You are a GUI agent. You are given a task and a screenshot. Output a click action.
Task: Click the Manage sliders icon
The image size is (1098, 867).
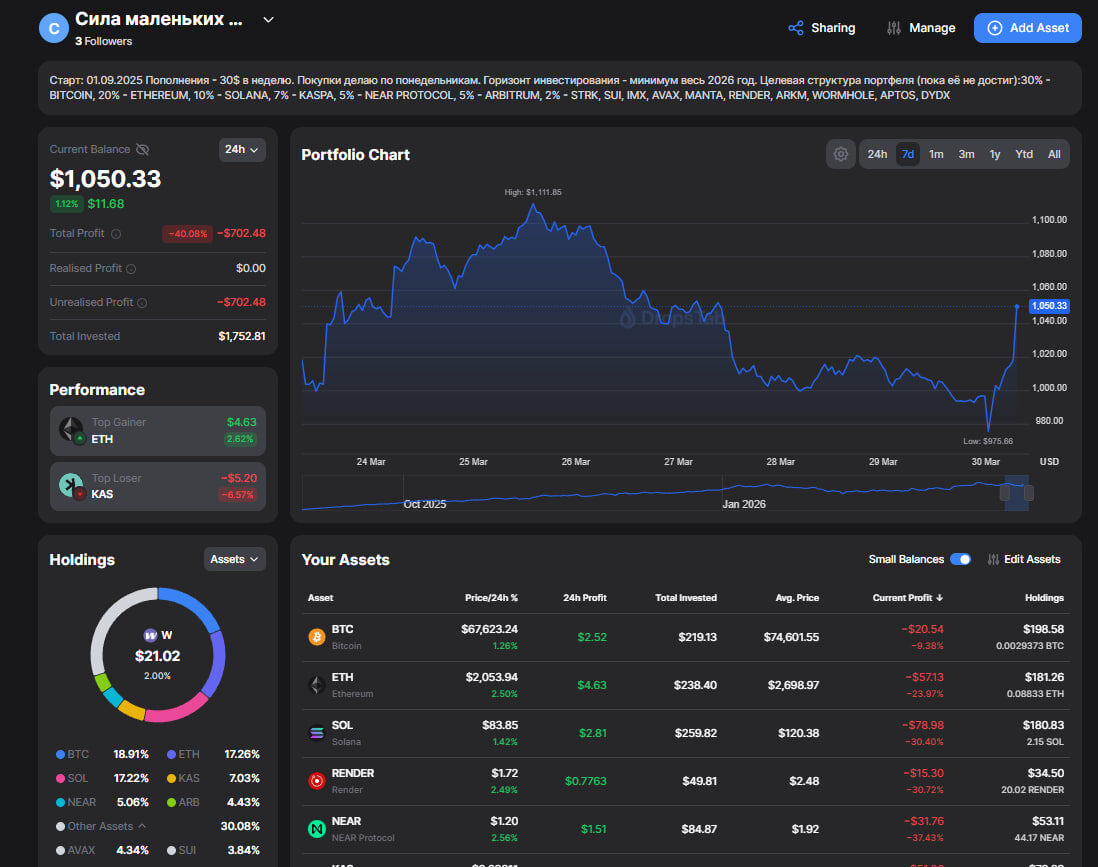point(894,28)
